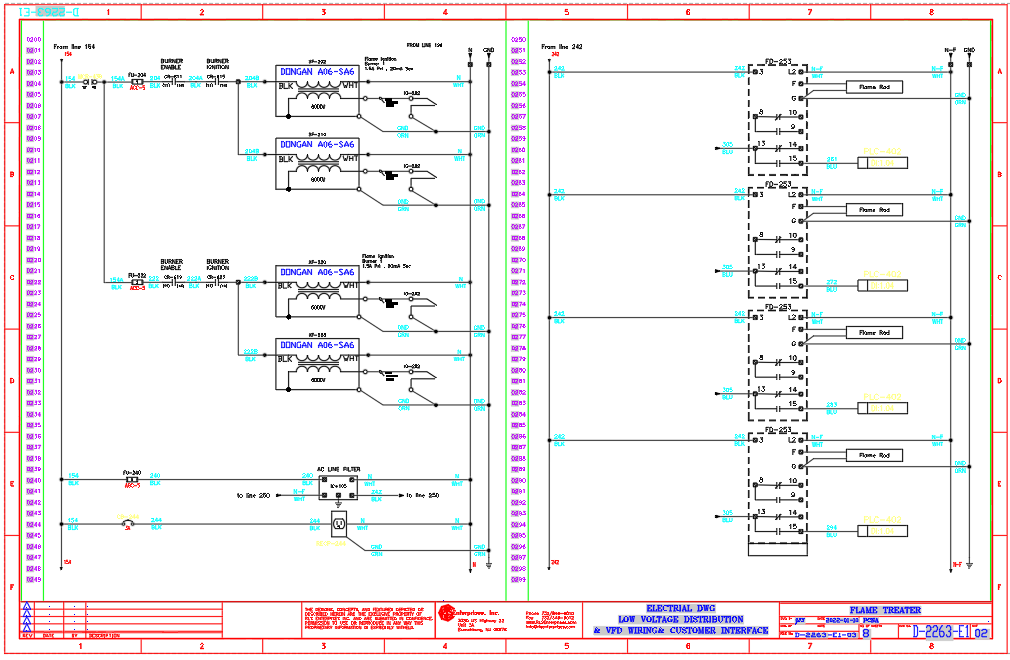
Task: Click the mirrored drawing number in the top-left corner
Action: pyautogui.click(x=49, y=12)
